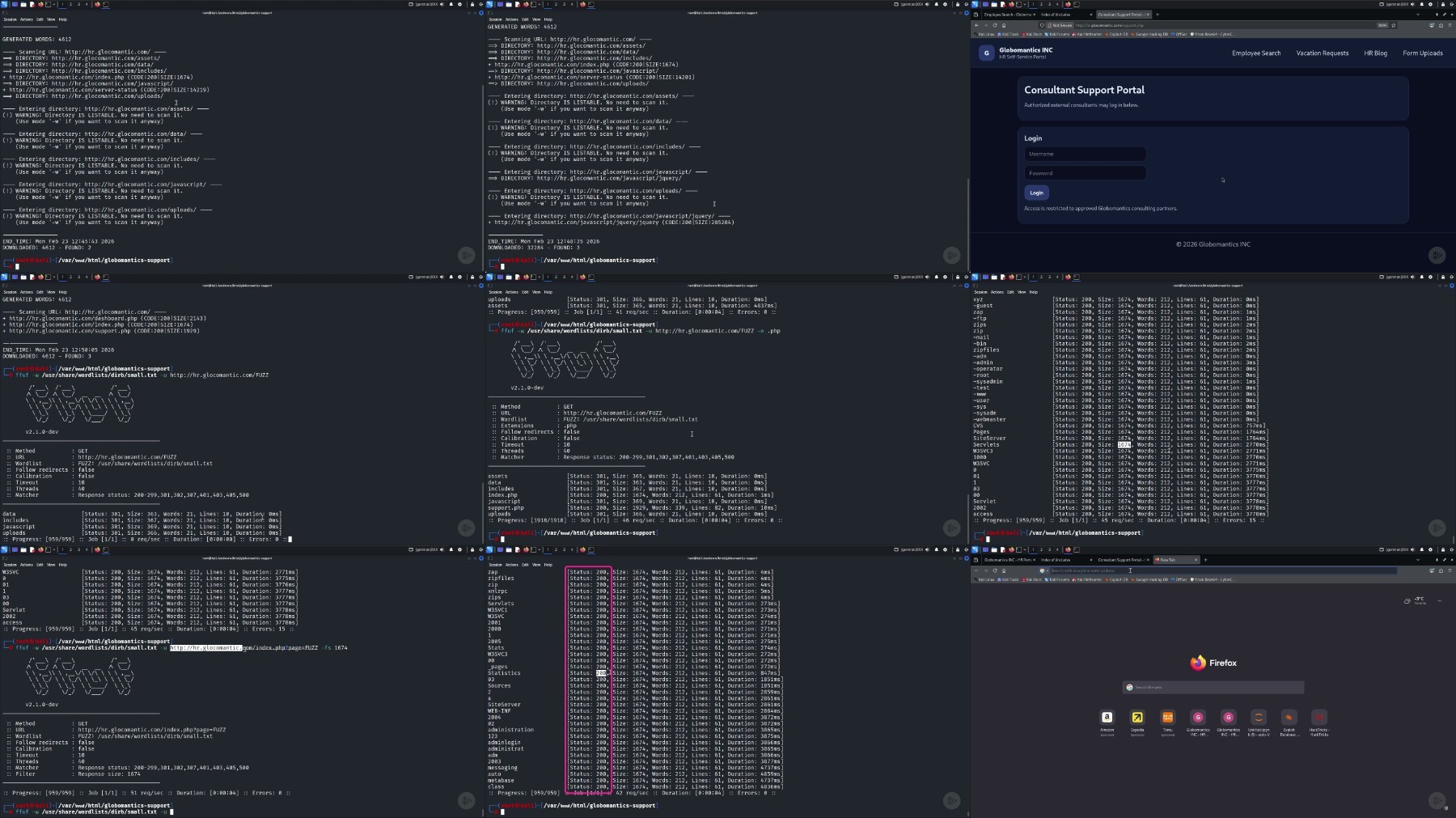Click Search the web box on Firefox New Tab

click(x=1213, y=687)
